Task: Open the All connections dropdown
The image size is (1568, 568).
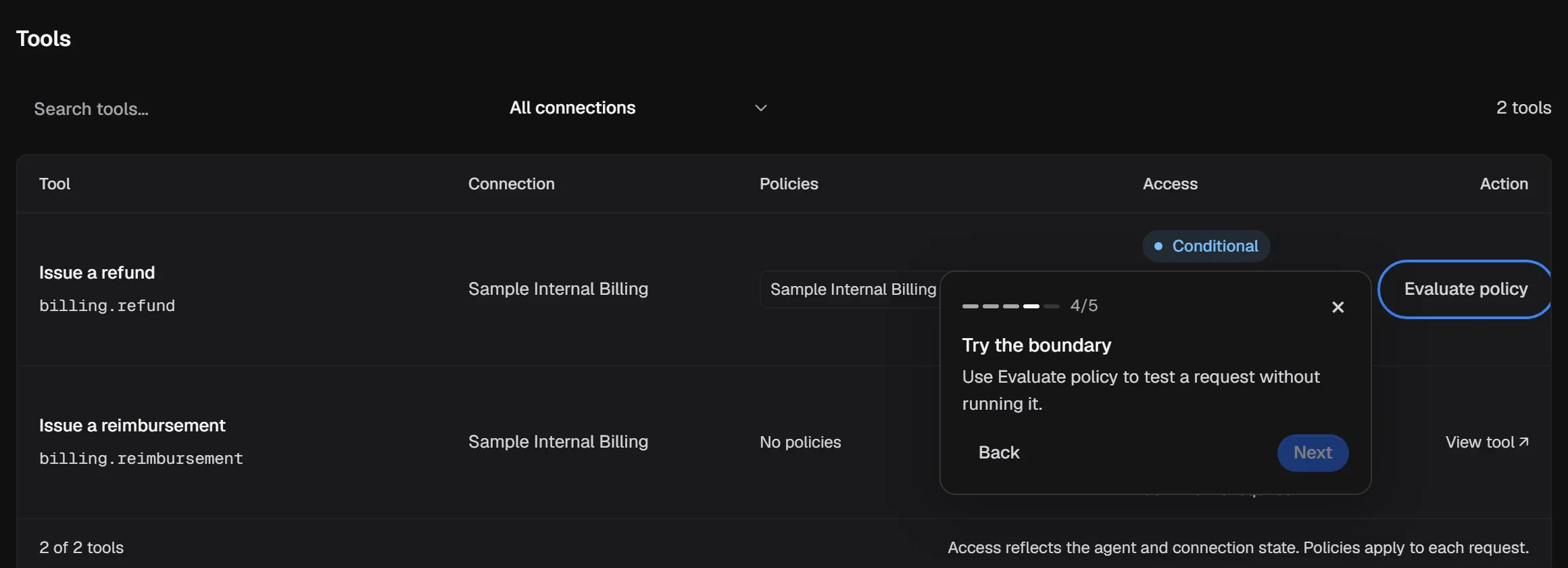Action: point(638,108)
